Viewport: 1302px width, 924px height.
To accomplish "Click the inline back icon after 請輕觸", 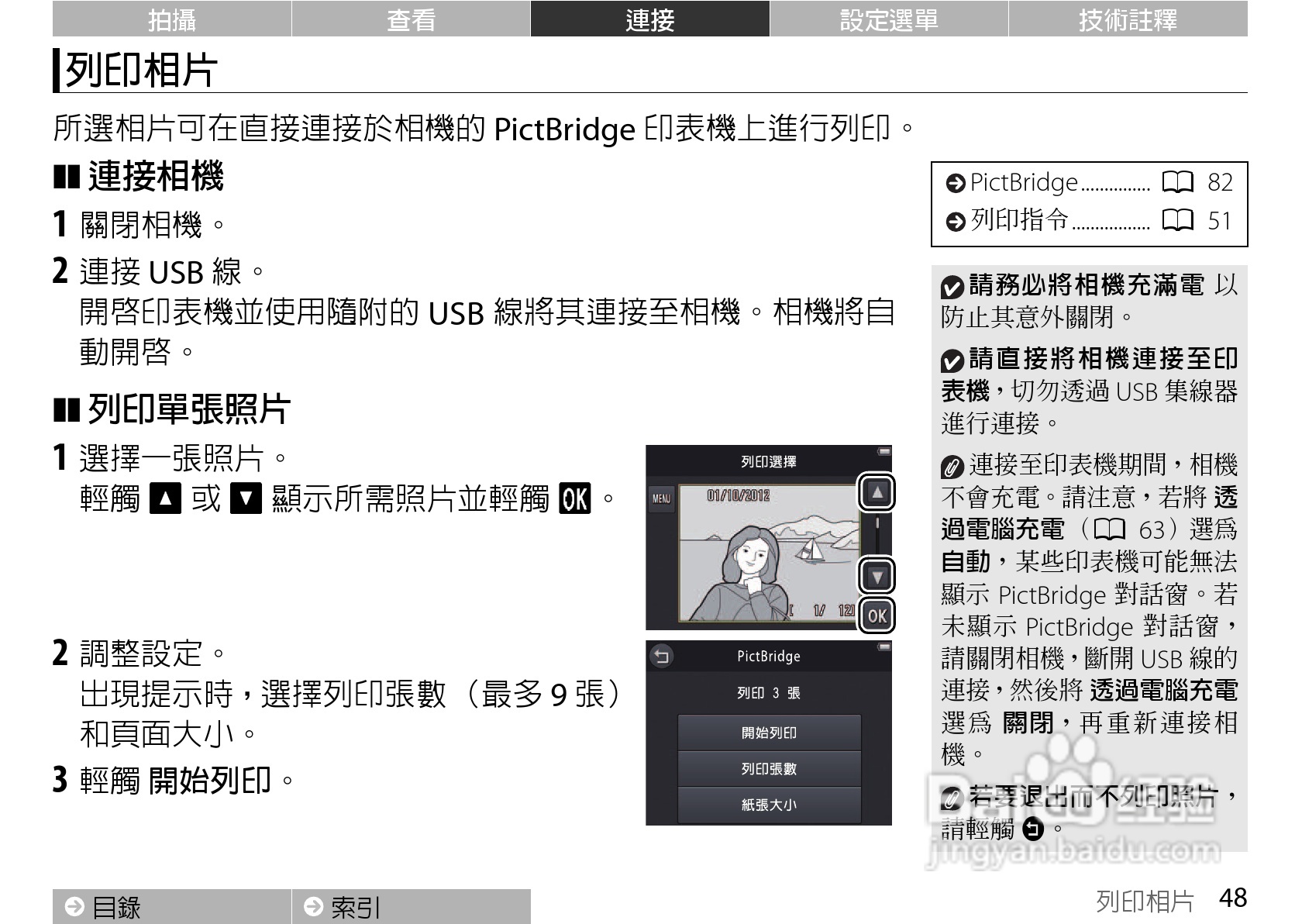I will pyautogui.click(x=1033, y=829).
